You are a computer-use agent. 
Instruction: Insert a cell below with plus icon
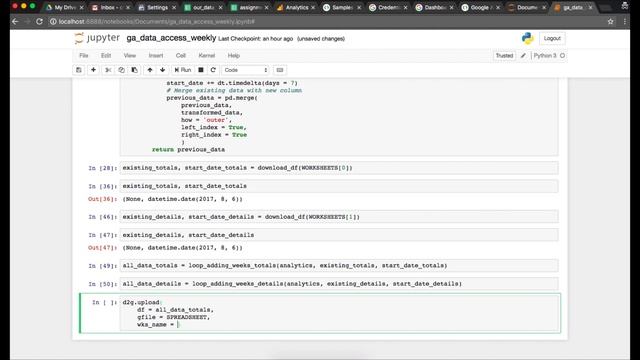93,70
